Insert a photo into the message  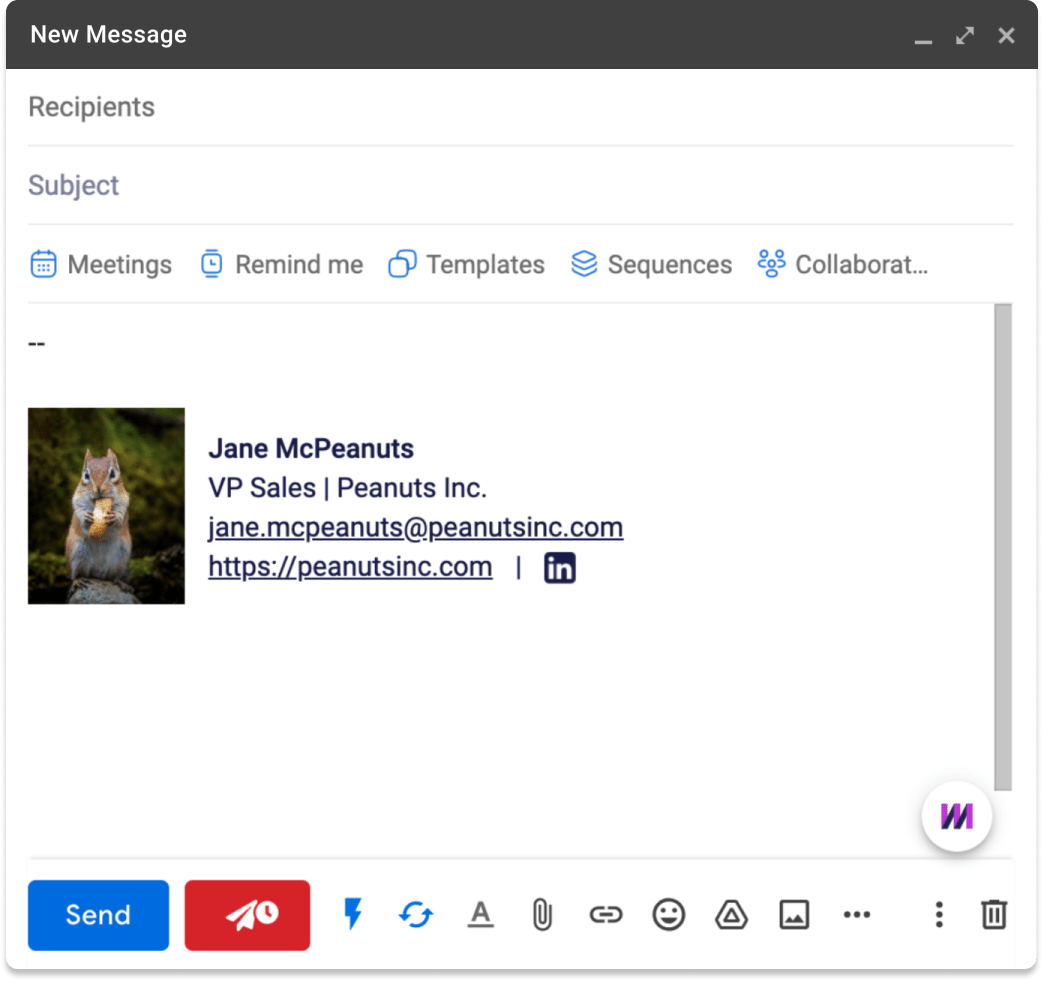pos(793,914)
